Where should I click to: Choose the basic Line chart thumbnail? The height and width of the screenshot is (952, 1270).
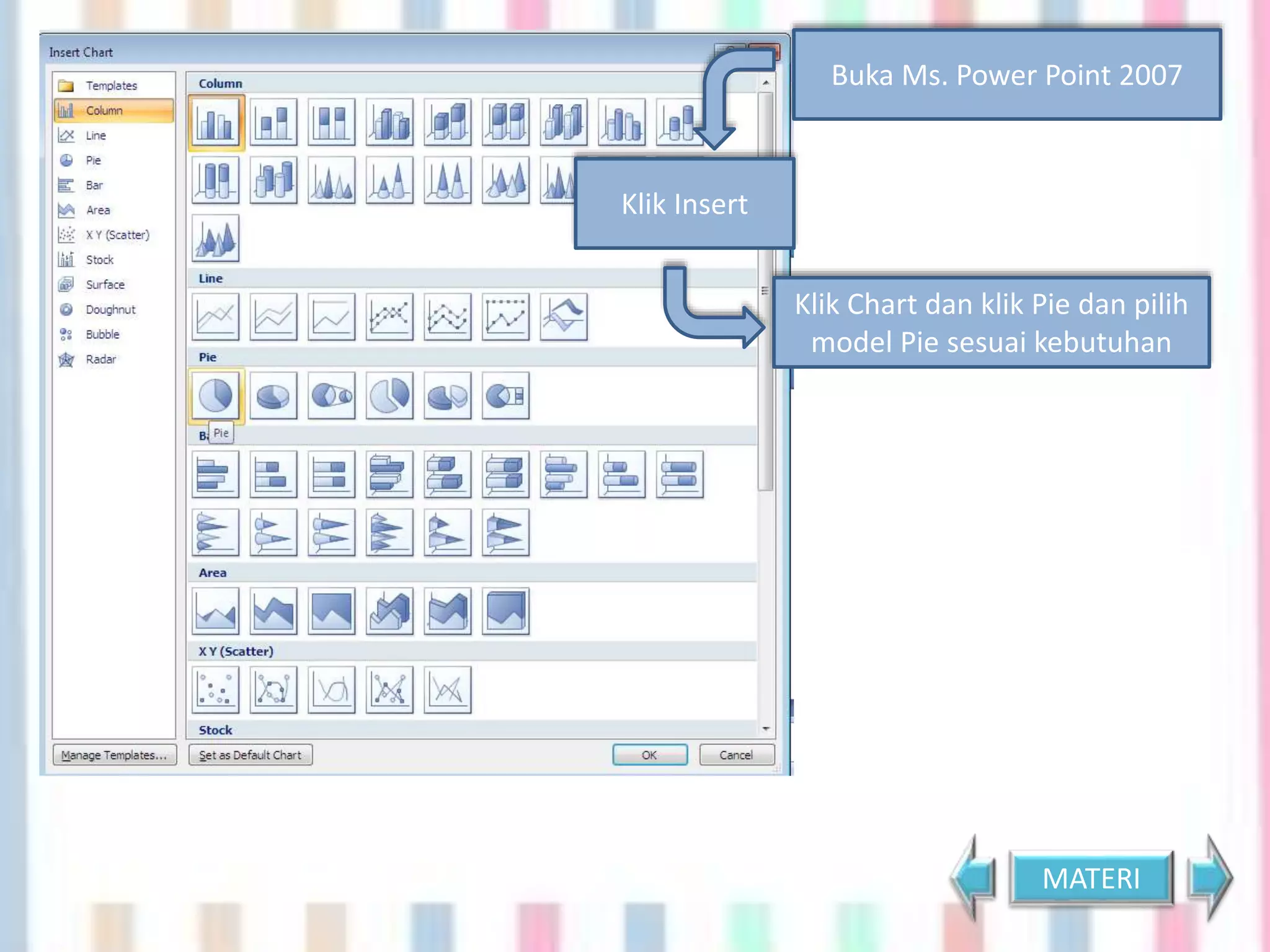[x=216, y=317]
